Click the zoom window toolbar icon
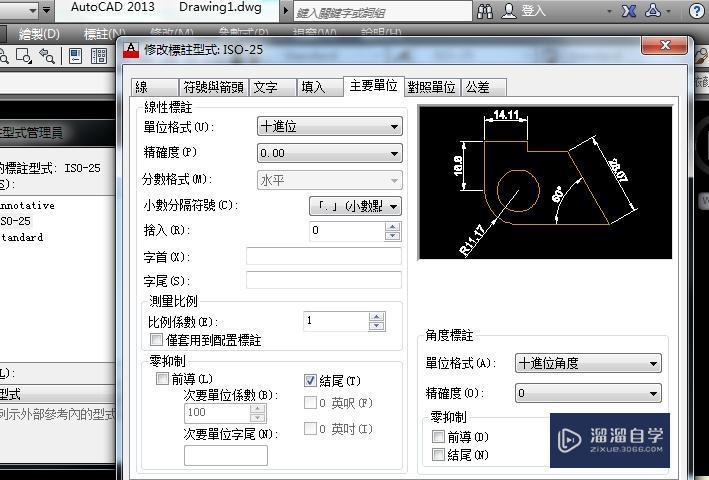This screenshot has width=709, height=480. click(24, 56)
